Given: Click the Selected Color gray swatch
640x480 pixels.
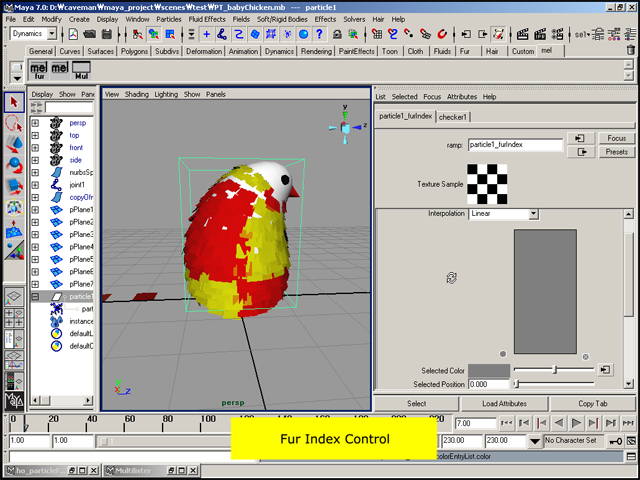Looking at the screenshot, I should click(489, 371).
